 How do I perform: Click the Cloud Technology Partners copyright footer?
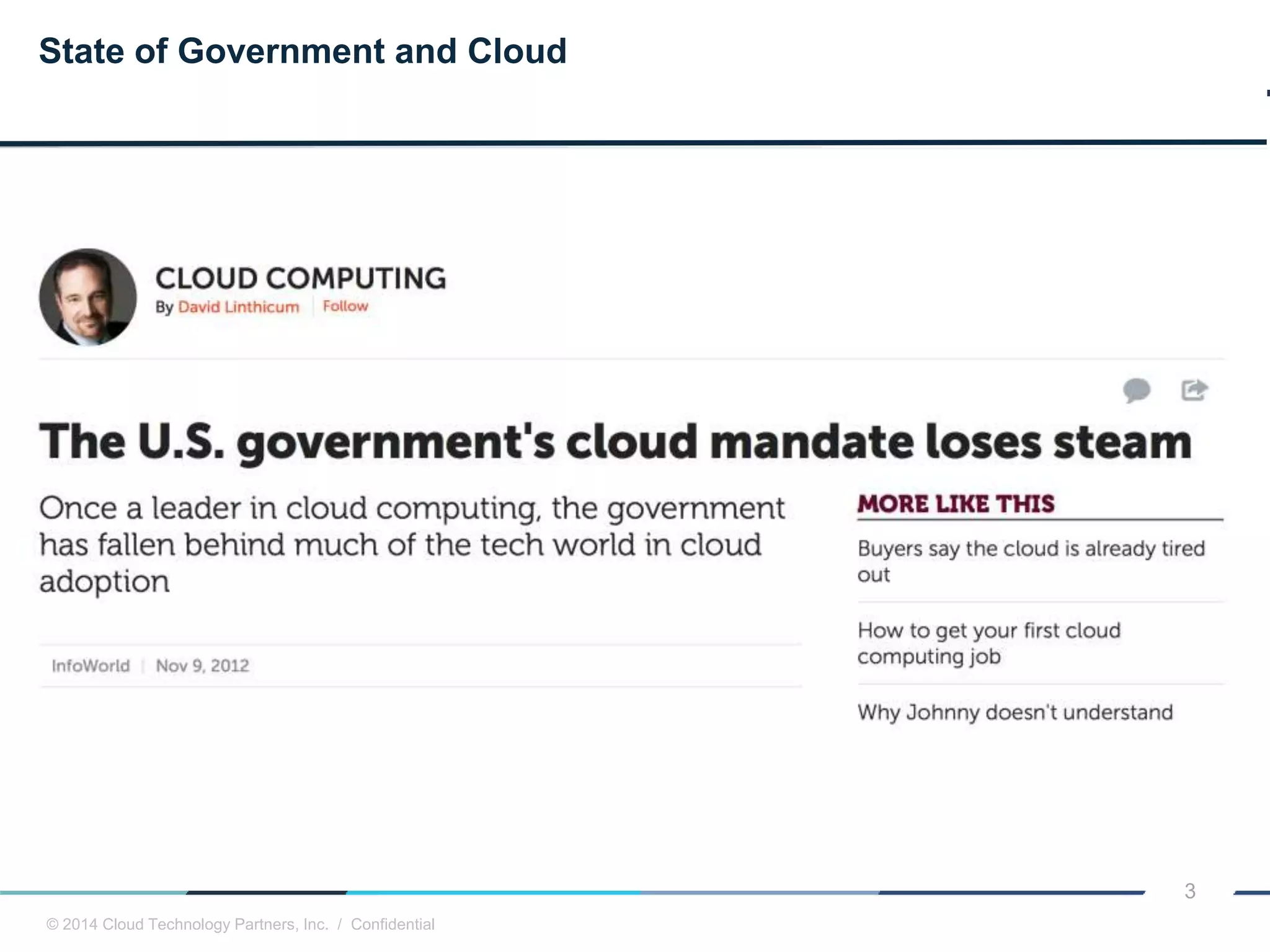click(x=241, y=924)
